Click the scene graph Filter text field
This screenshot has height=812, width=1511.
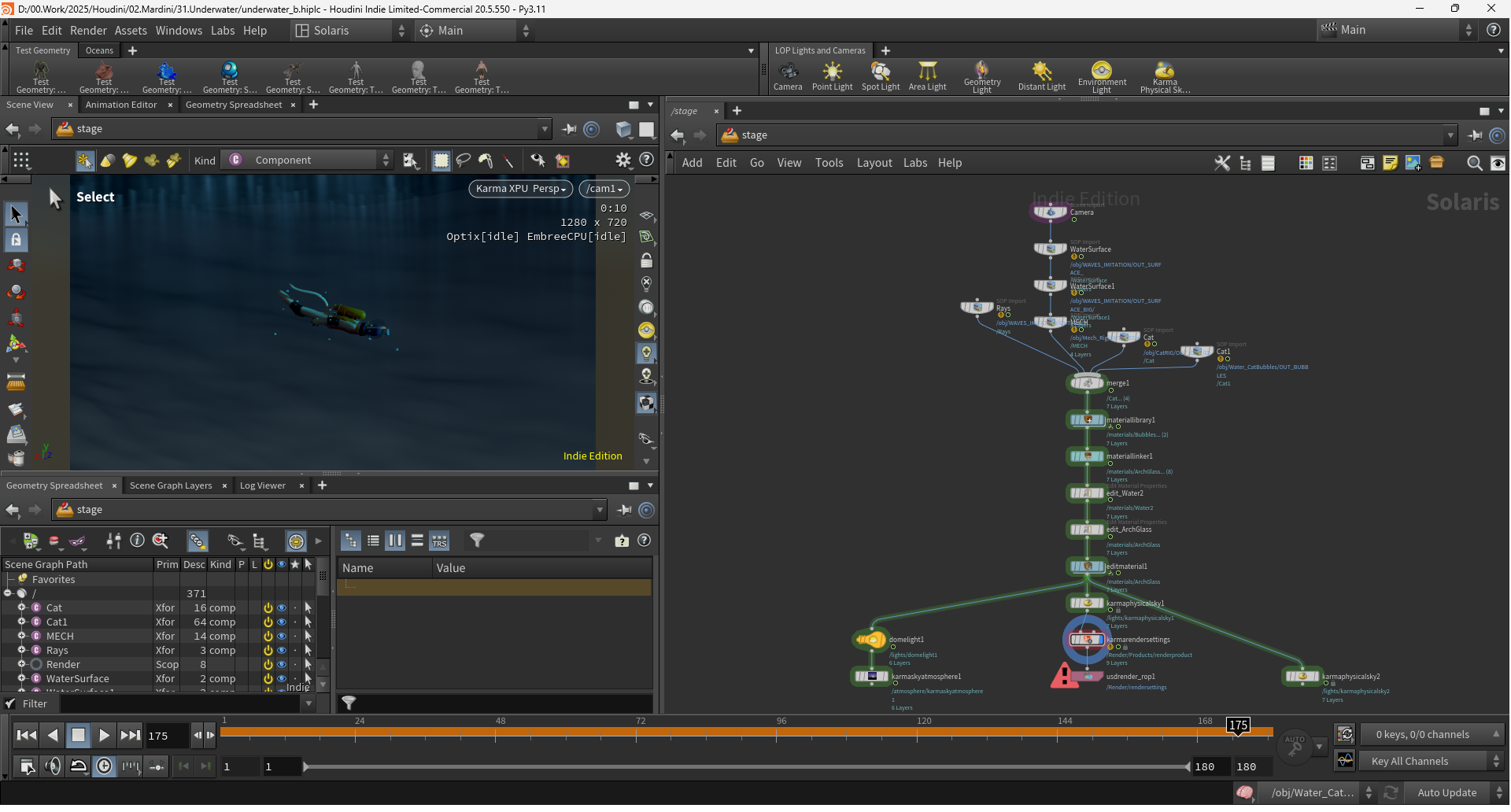pos(183,704)
